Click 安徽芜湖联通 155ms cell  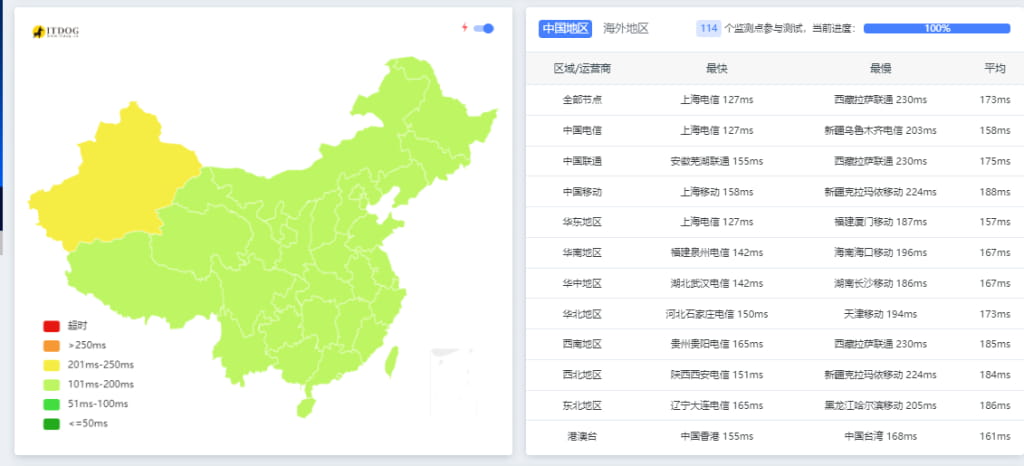716,161
